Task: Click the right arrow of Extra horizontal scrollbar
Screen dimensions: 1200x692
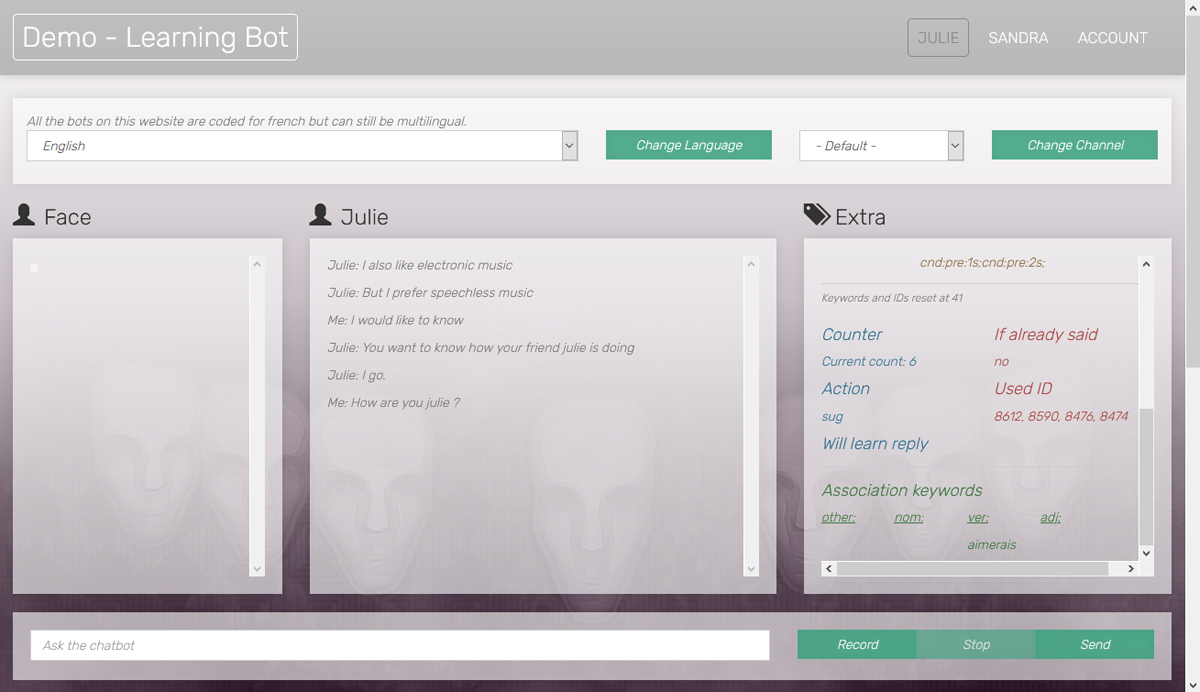Action: pyautogui.click(x=1131, y=568)
